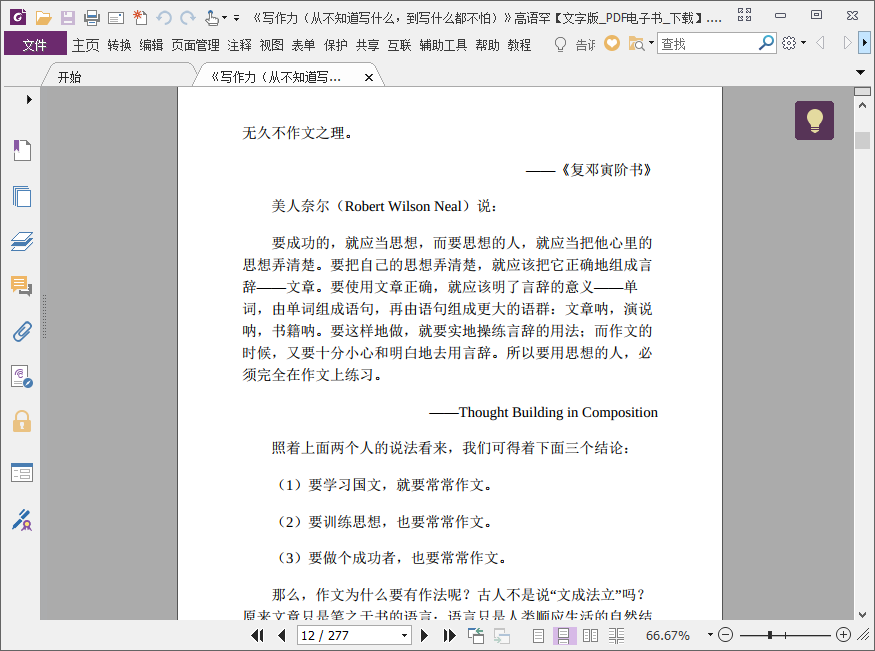Go to first page
Image resolution: width=875 pixels, height=651 pixels.
pos(257,635)
